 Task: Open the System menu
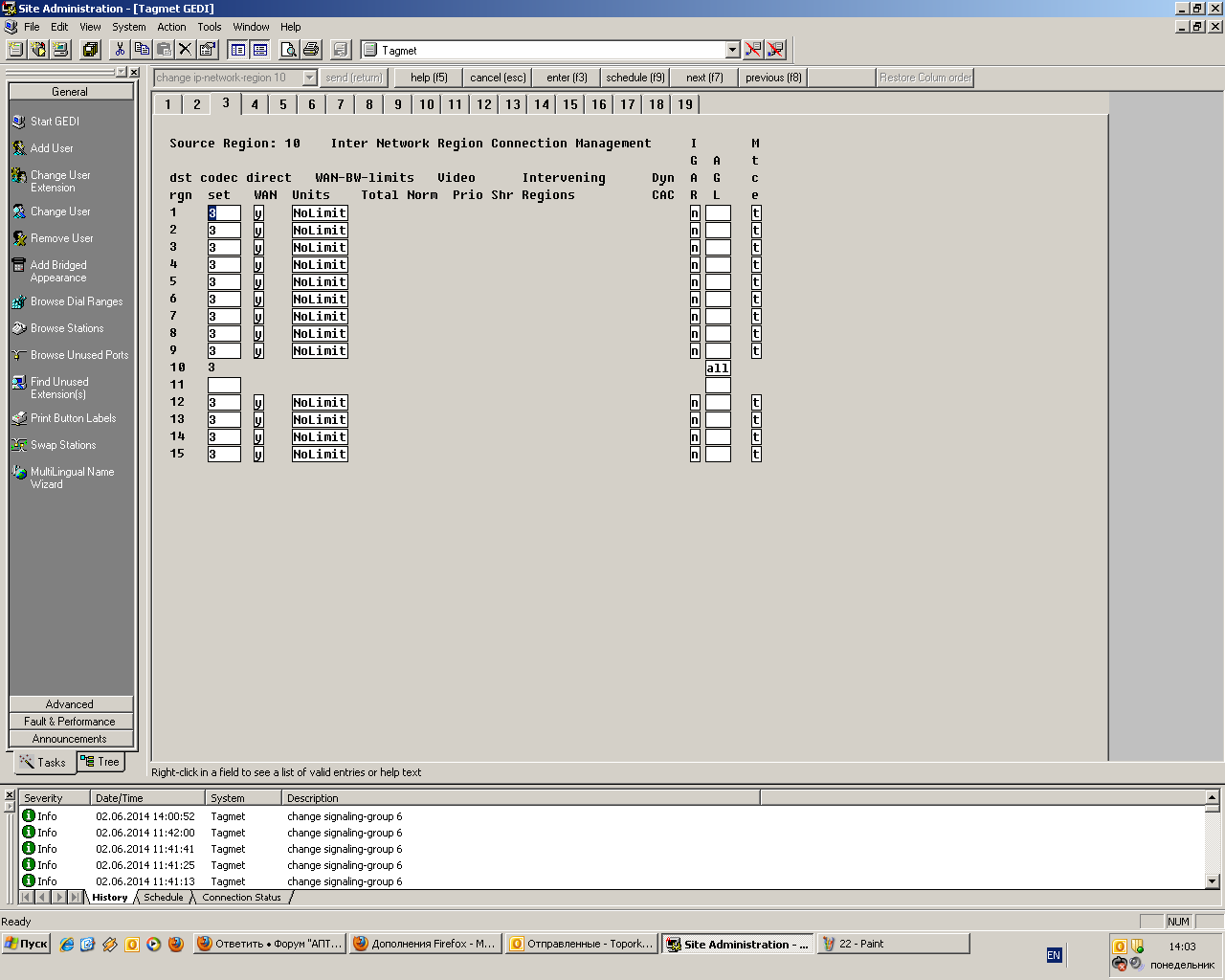(129, 27)
